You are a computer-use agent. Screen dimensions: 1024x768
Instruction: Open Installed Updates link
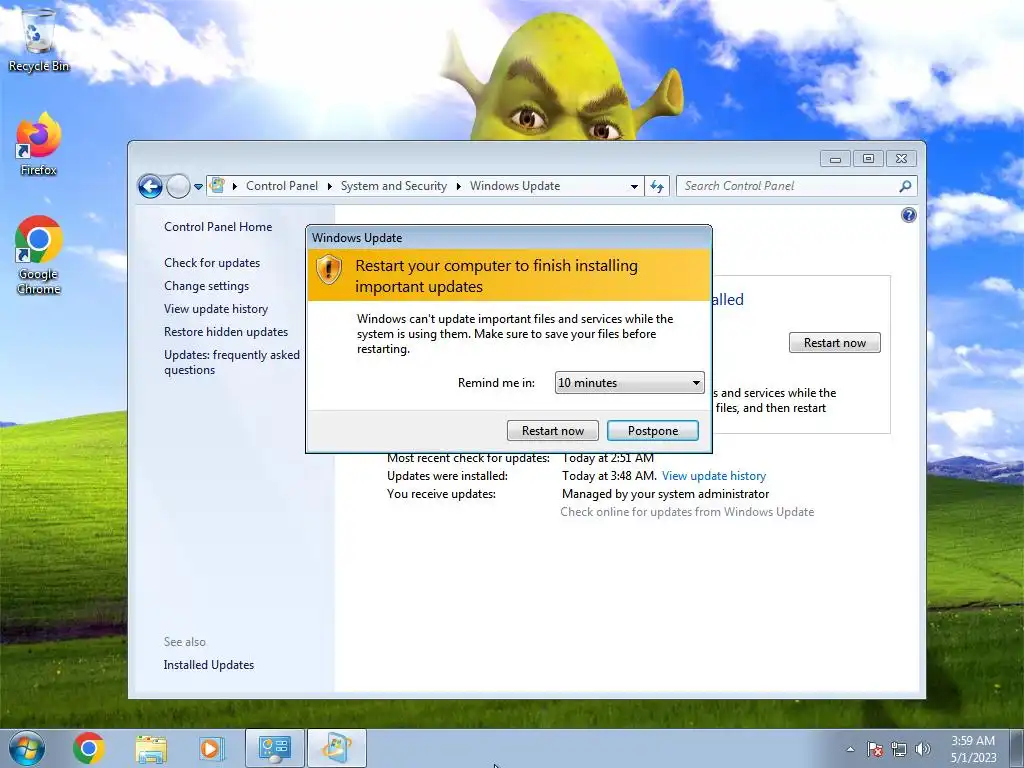pos(208,665)
